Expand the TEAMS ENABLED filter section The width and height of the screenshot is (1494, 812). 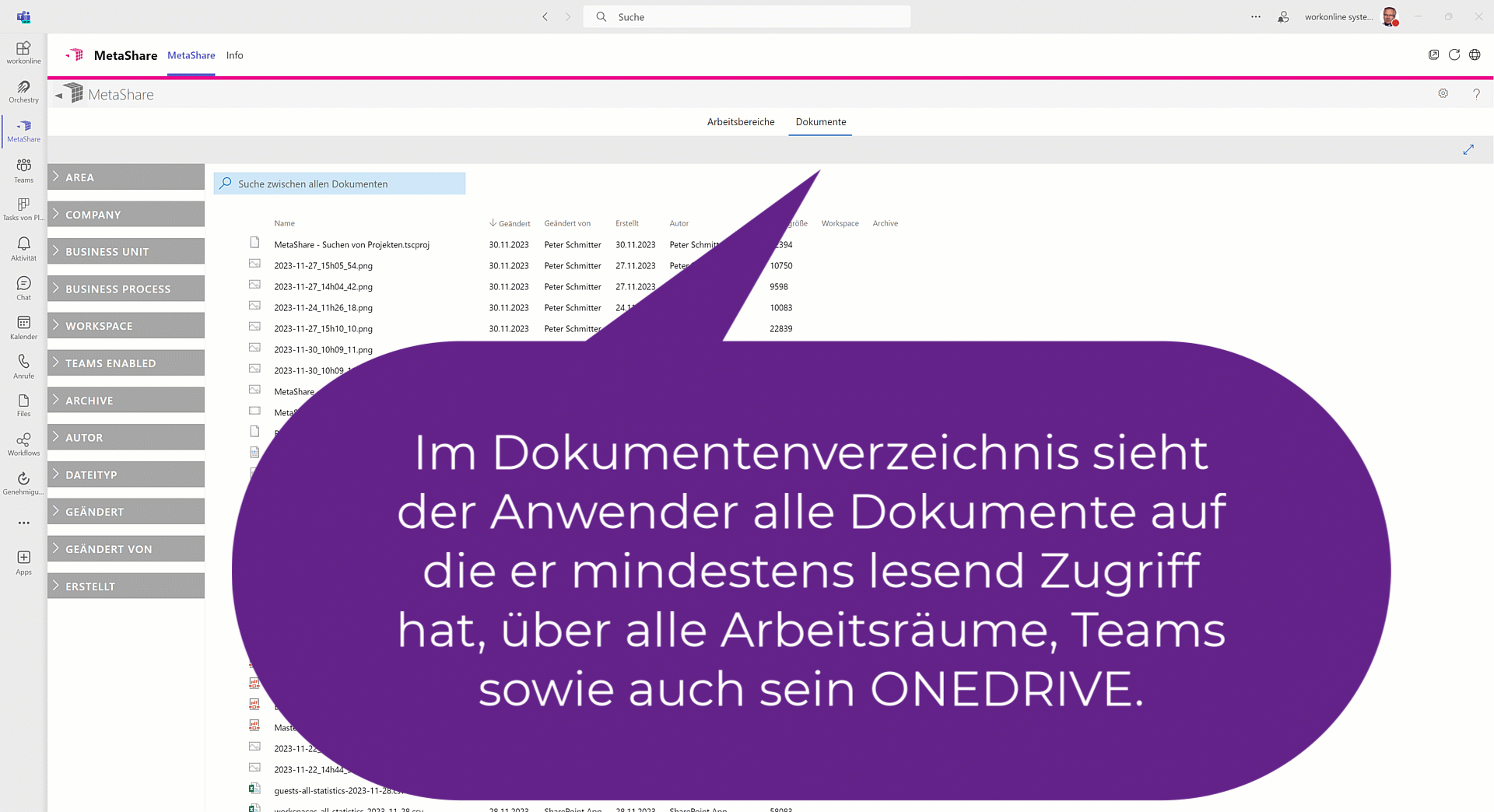[x=126, y=363]
